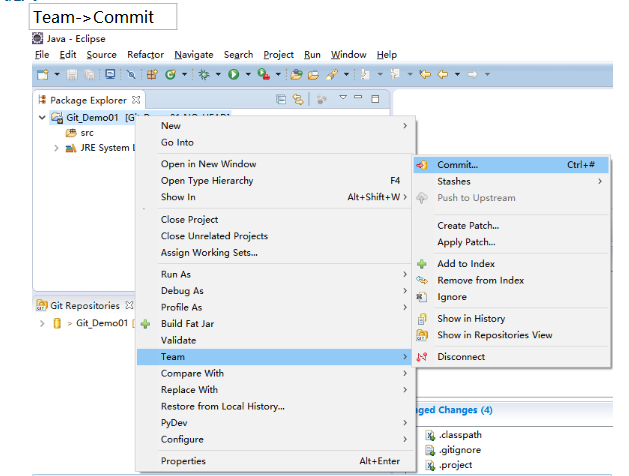Open the Package Explorer View Menu triangle
This screenshot has width=629, height=476.
(343, 97)
